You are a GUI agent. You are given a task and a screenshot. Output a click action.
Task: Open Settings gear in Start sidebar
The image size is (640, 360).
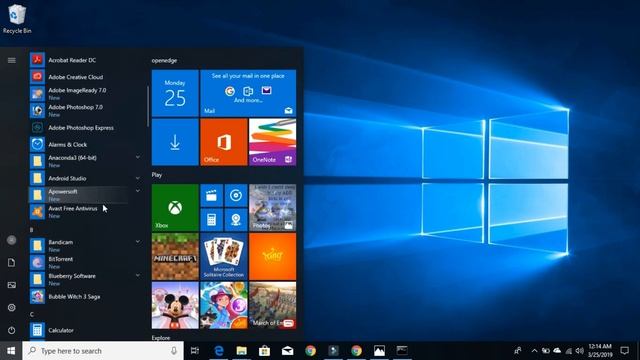pyautogui.click(x=11, y=307)
